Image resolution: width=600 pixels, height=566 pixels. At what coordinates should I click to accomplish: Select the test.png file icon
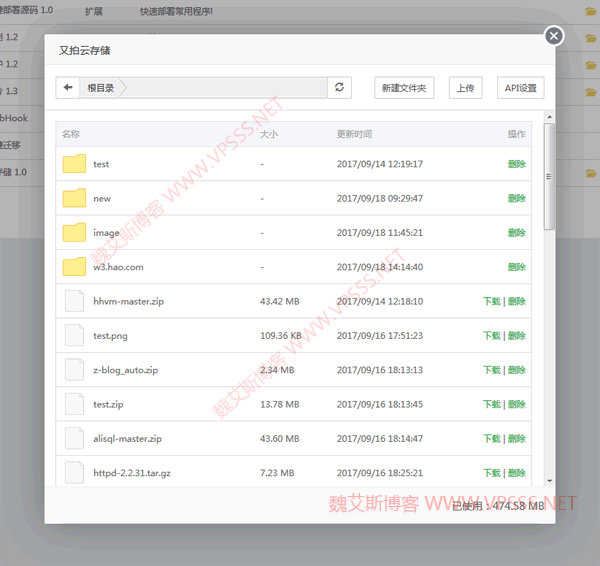coord(75,336)
